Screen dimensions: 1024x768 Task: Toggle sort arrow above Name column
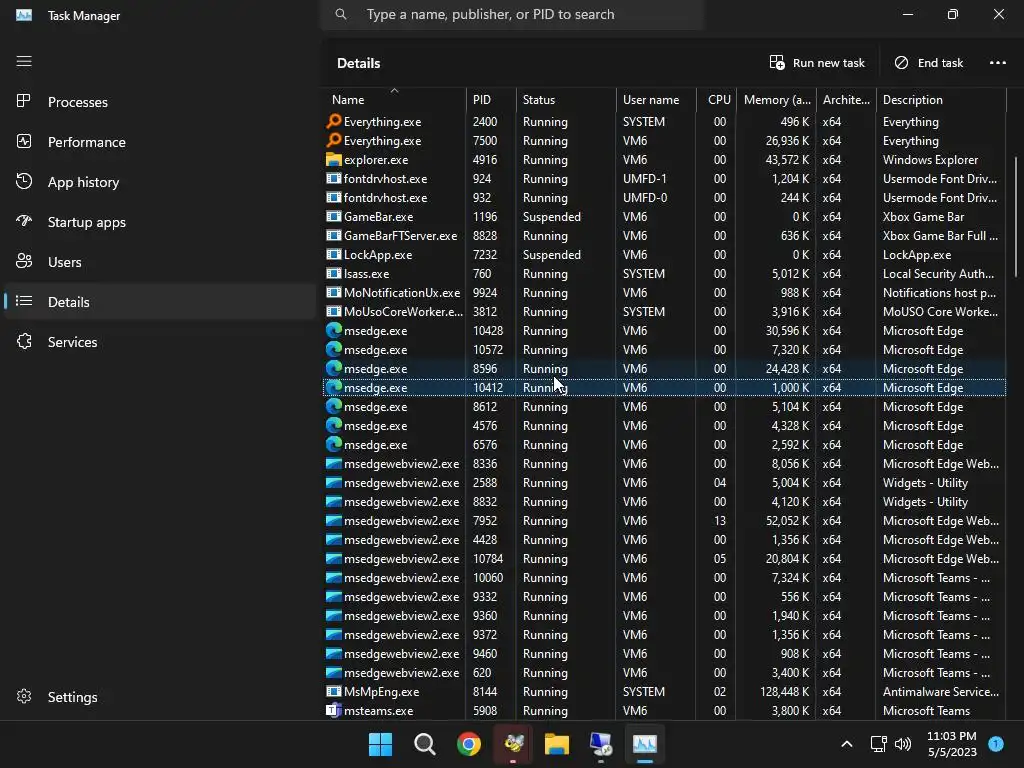tap(394, 90)
